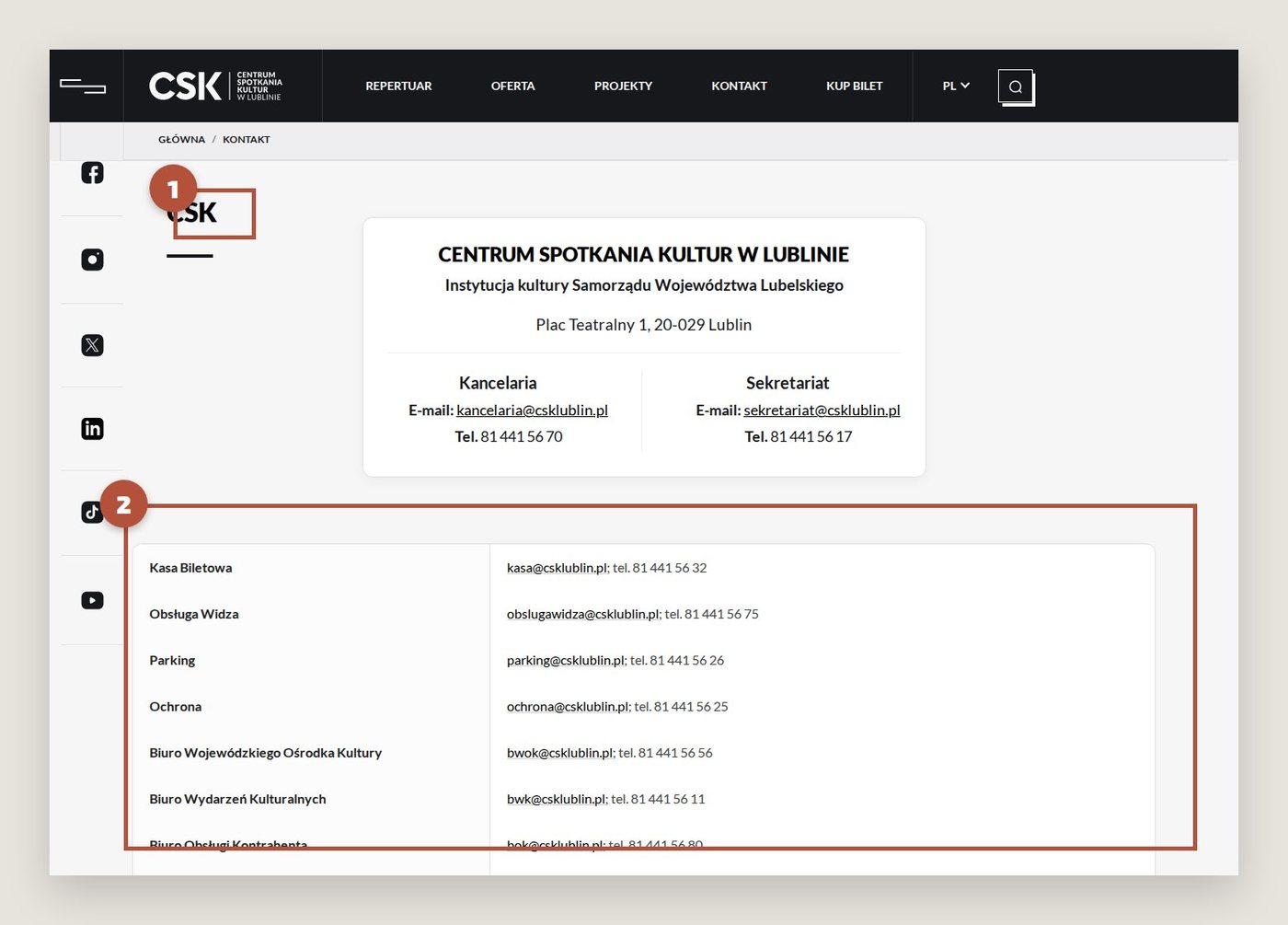Open the LinkedIn social icon
The width and height of the screenshot is (1288, 925).
click(92, 429)
